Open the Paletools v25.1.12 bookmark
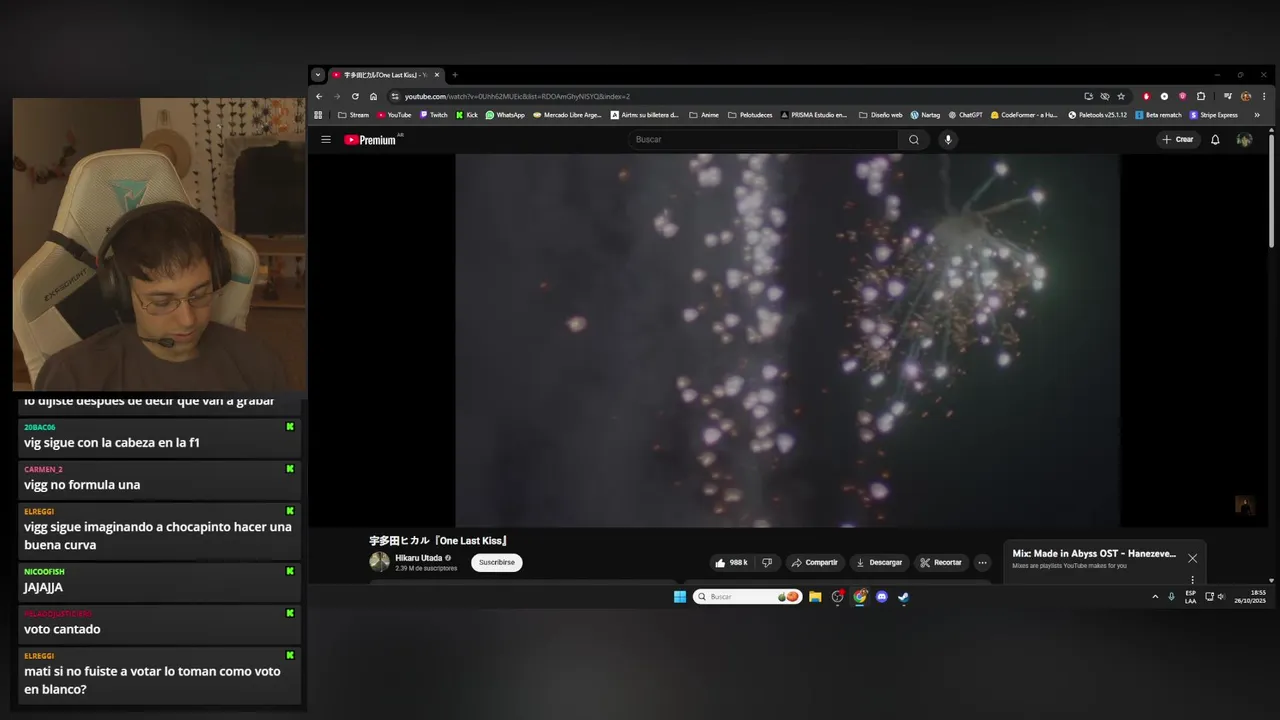The width and height of the screenshot is (1280, 720). [1097, 115]
